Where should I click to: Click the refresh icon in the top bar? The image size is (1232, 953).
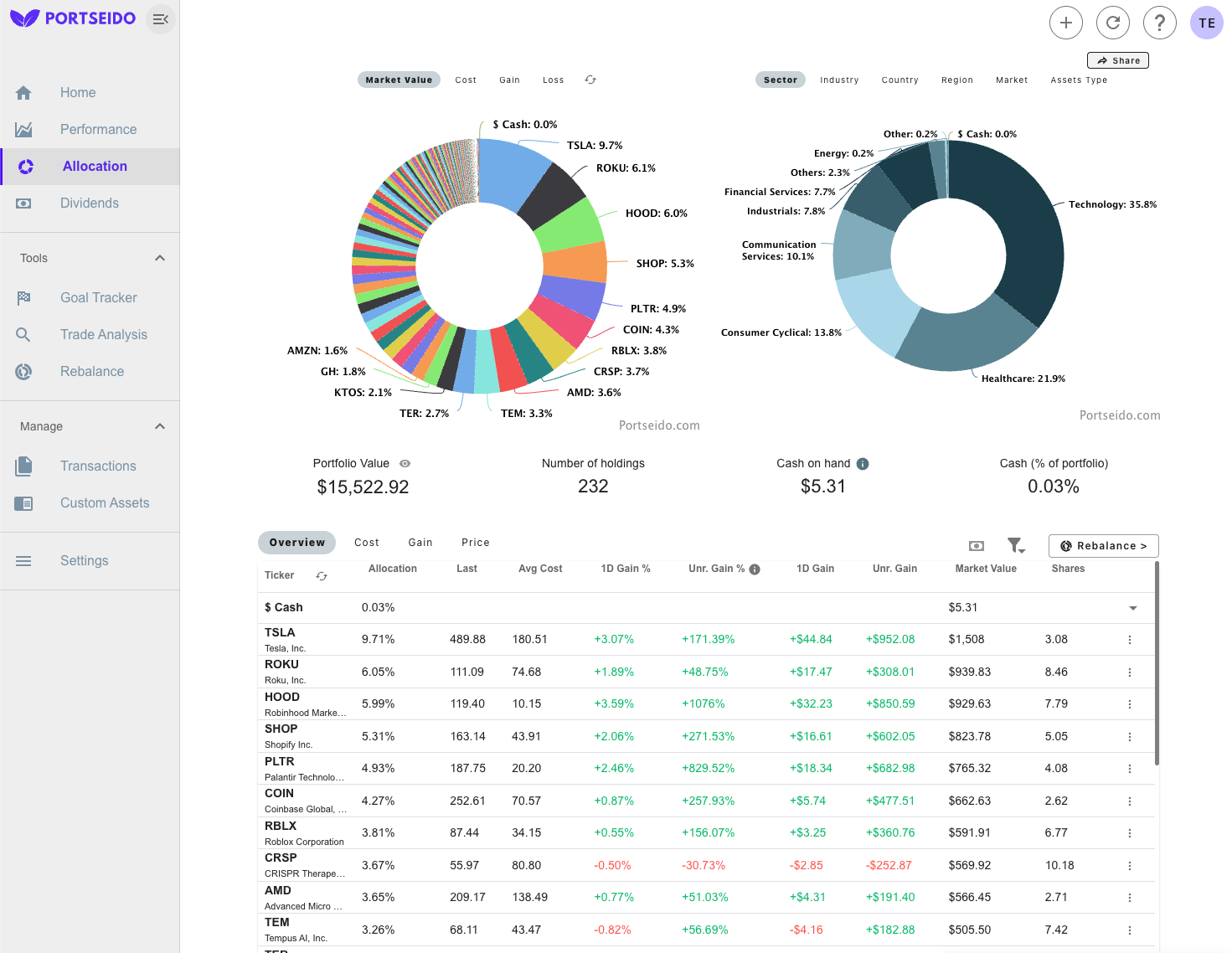click(1113, 23)
